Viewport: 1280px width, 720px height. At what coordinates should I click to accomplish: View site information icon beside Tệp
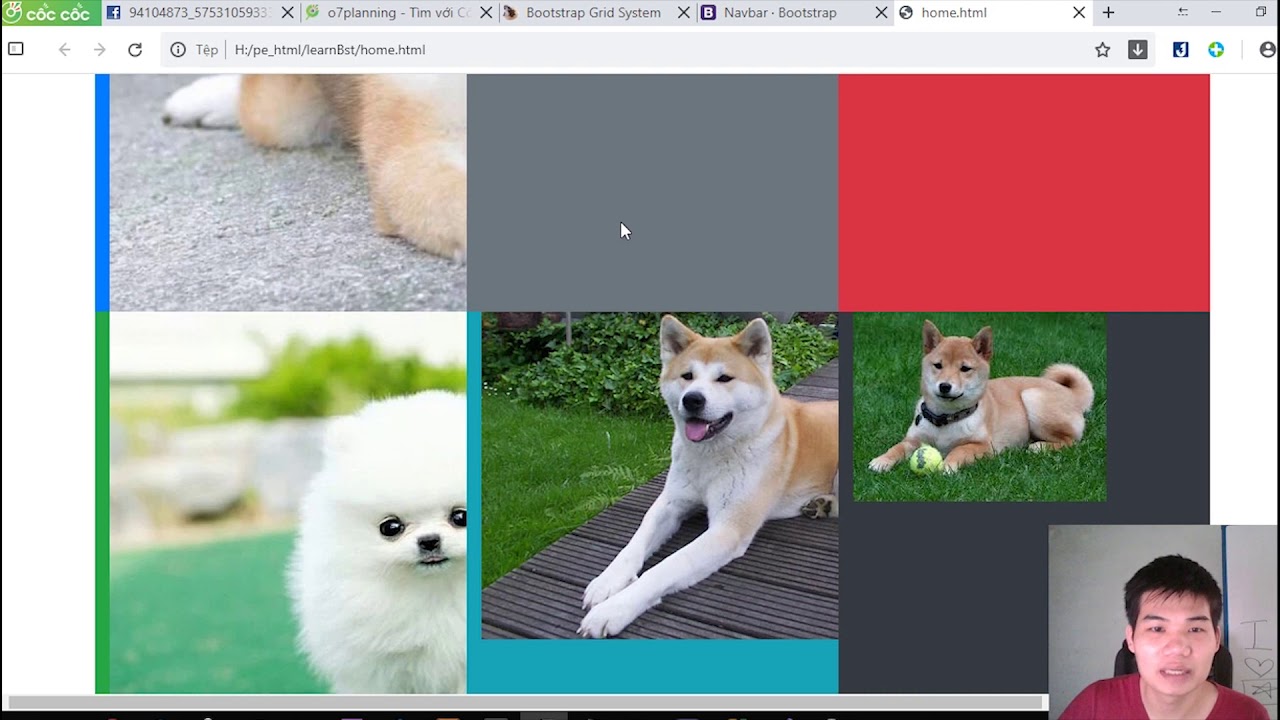pyautogui.click(x=178, y=50)
